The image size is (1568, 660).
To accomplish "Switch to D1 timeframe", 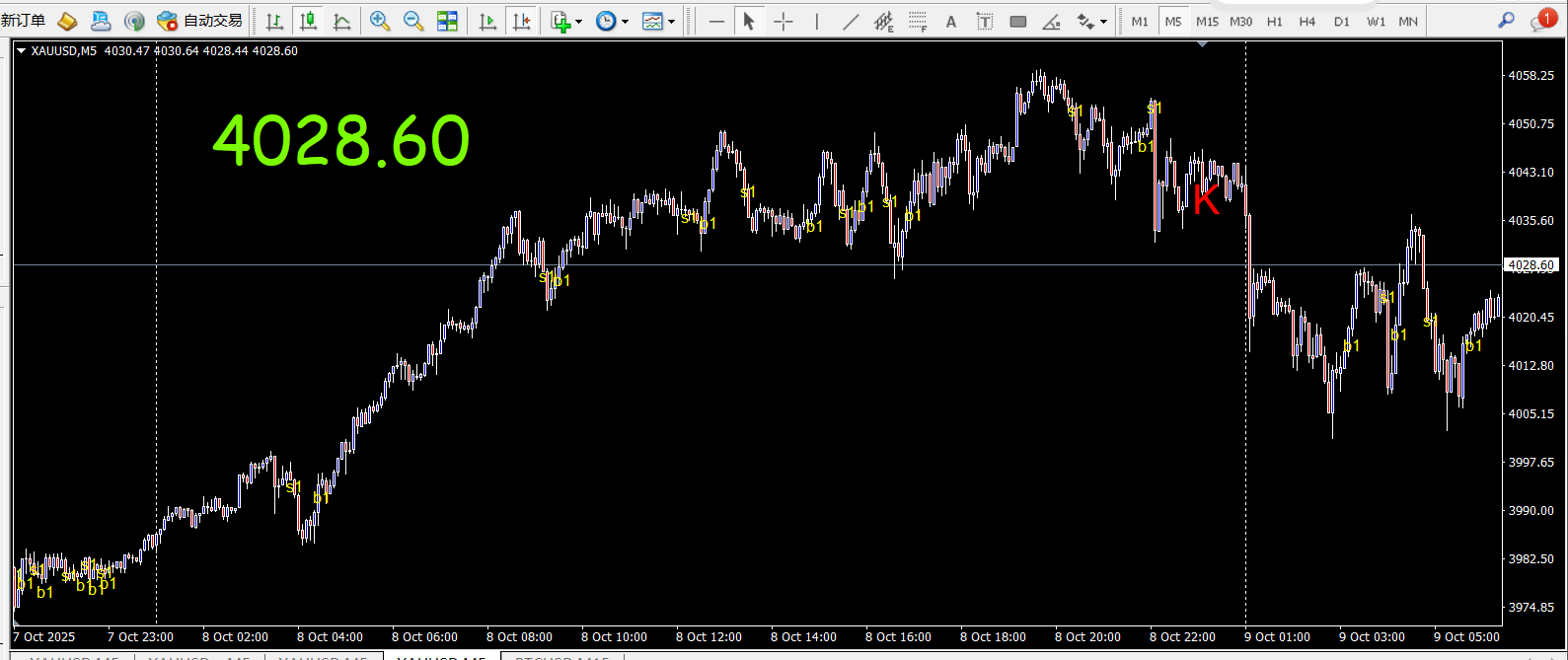I will point(1341,21).
